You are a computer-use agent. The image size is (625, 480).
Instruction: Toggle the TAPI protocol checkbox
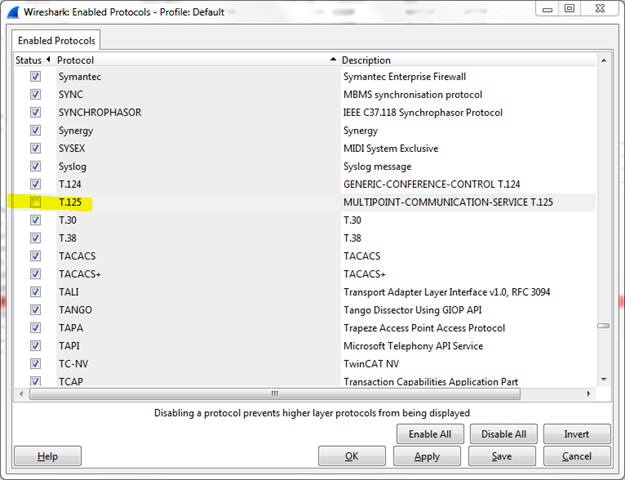[x=35, y=345]
